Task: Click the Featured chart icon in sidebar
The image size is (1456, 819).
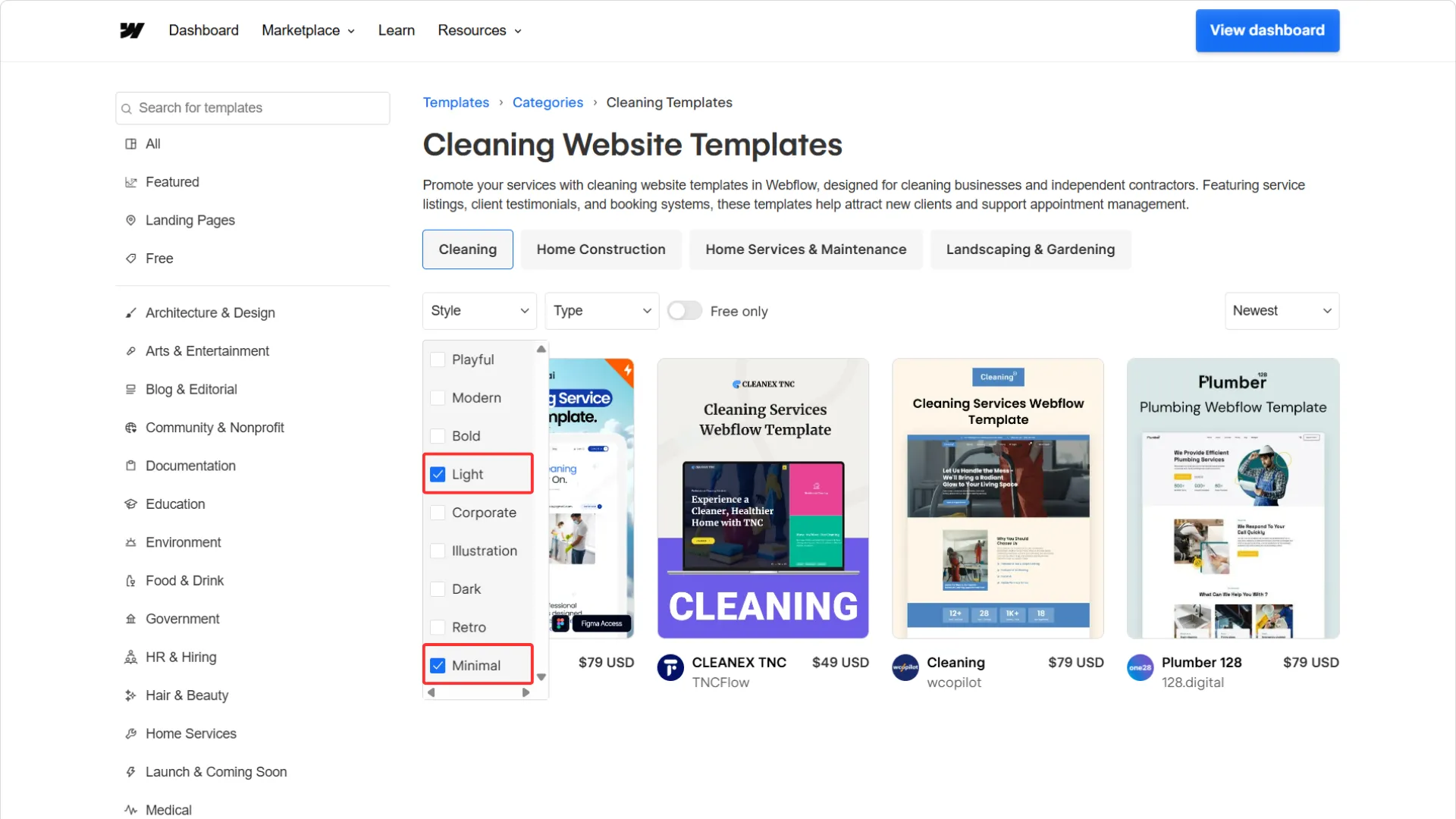Action: click(x=130, y=182)
